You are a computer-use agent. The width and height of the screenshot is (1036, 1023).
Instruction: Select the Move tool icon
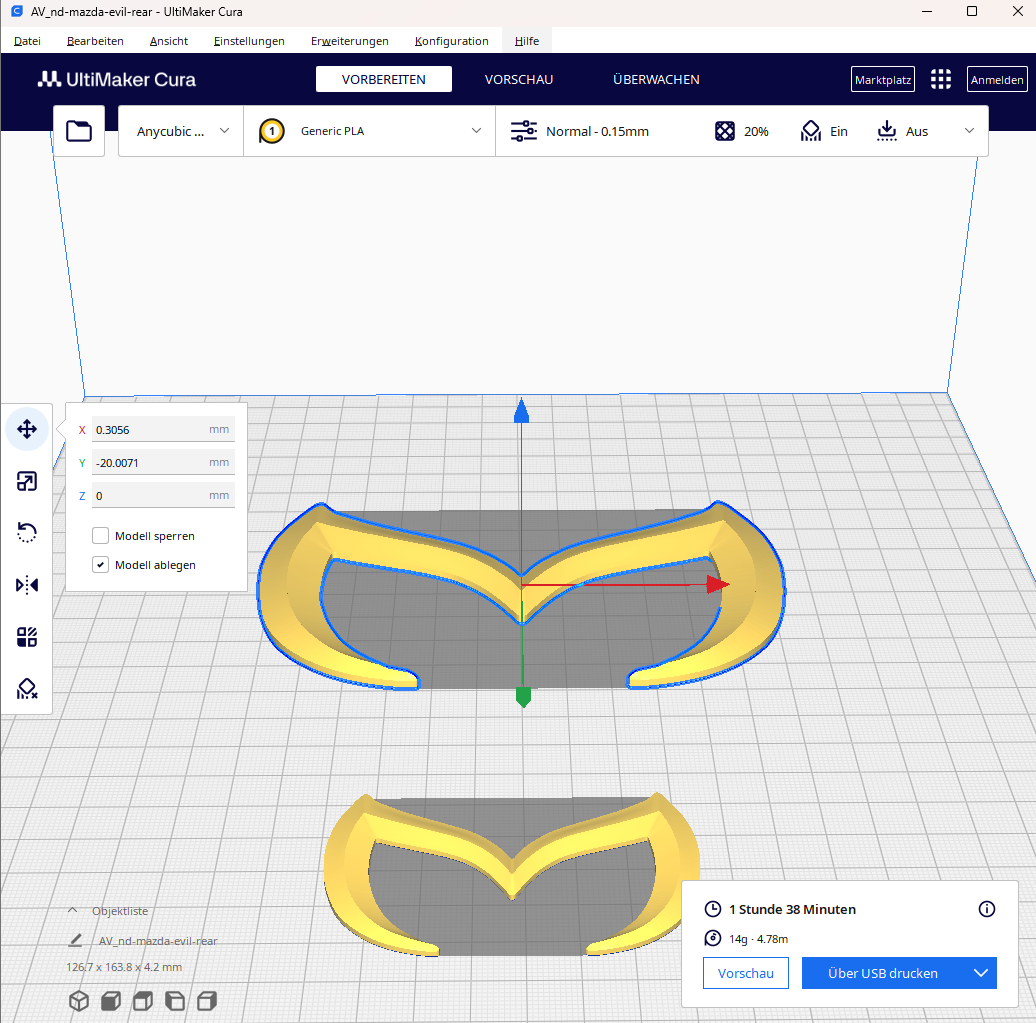pos(27,430)
